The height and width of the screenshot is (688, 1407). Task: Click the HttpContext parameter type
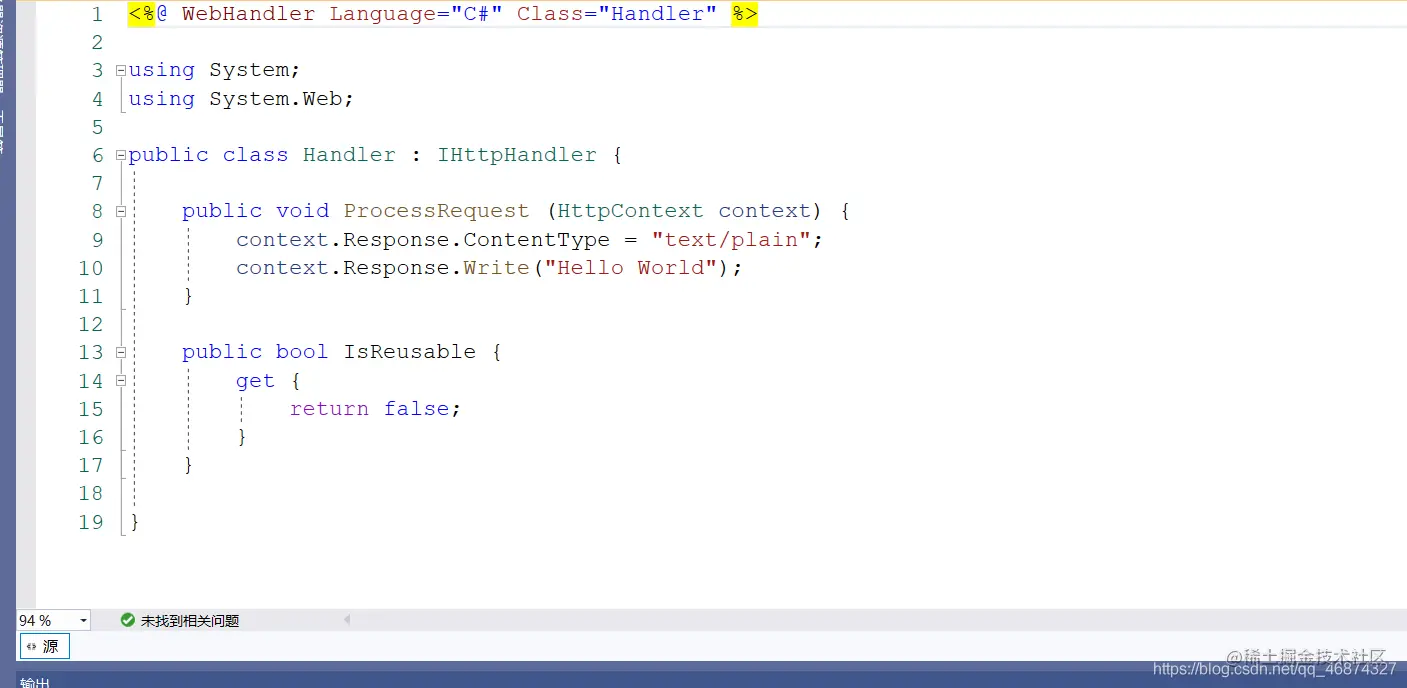tap(630, 211)
